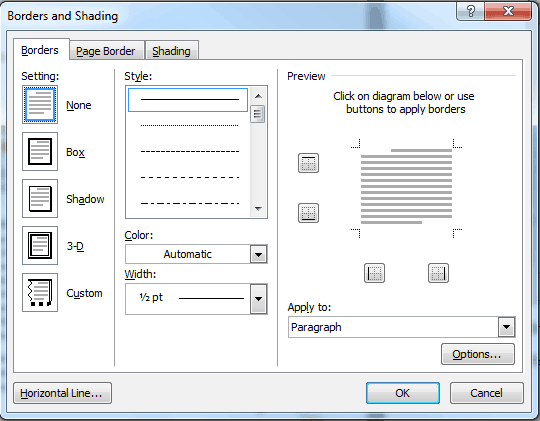
Task: Toggle the top border preview button
Action: (x=308, y=163)
